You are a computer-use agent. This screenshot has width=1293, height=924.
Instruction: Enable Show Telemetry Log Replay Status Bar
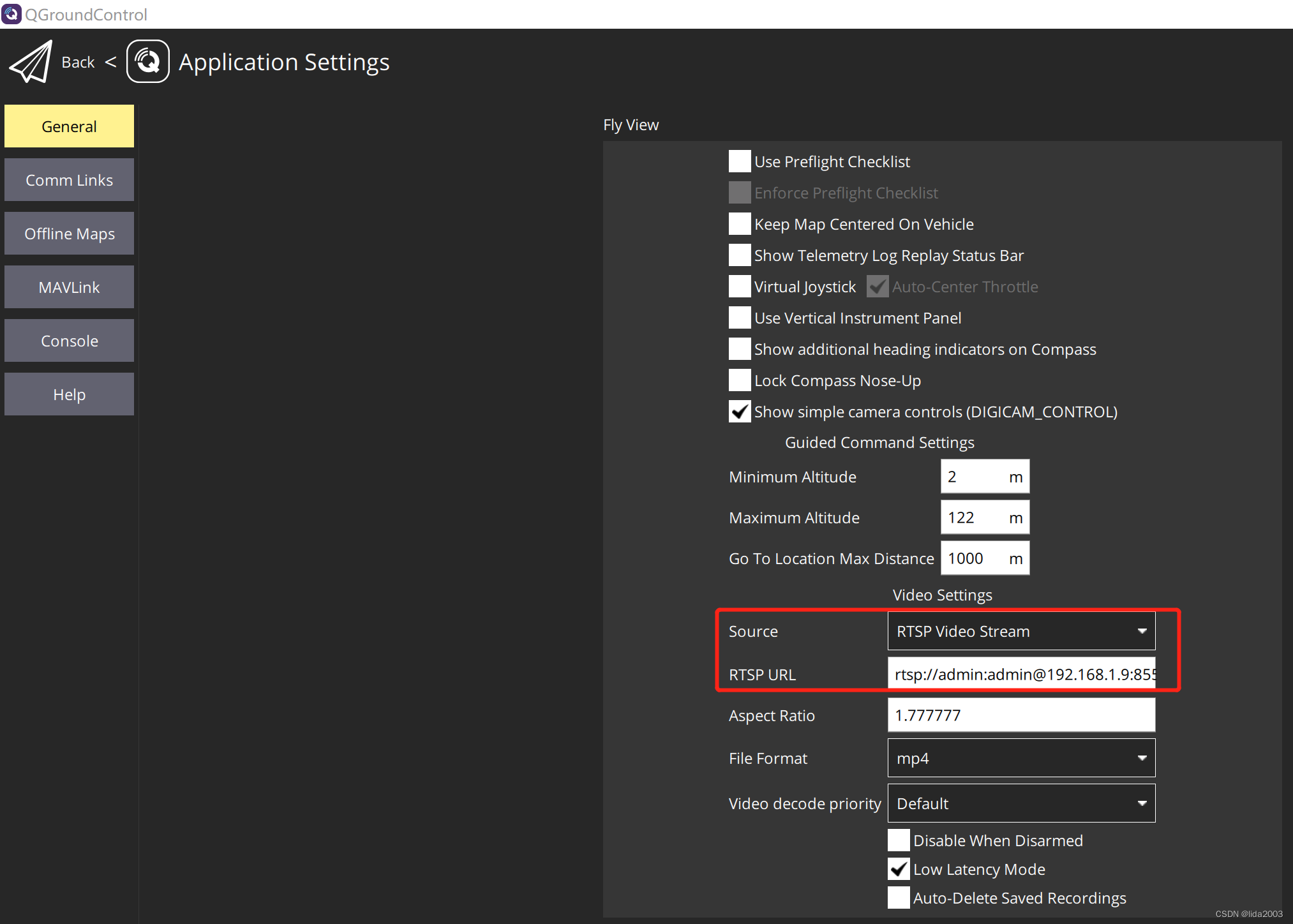click(x=740, y=255)
